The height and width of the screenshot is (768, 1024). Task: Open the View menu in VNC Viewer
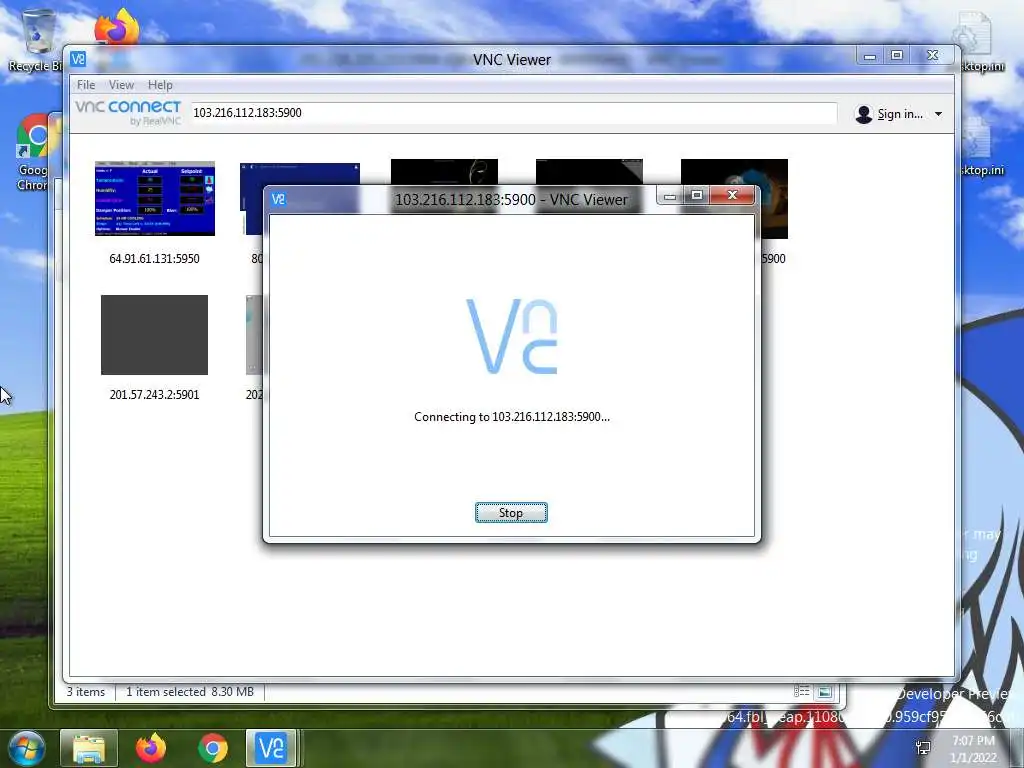click(x=121, y=85)
